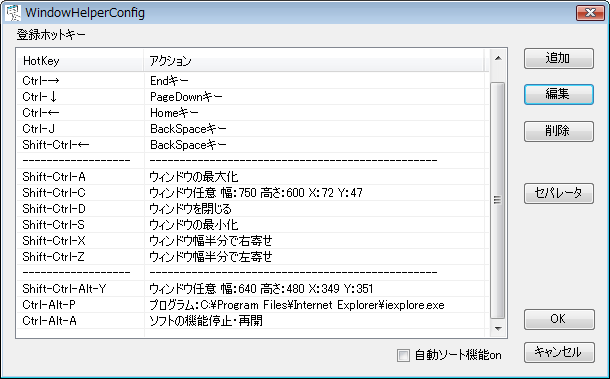
Task: Click the 削除 button
Action: coord(559,131)
